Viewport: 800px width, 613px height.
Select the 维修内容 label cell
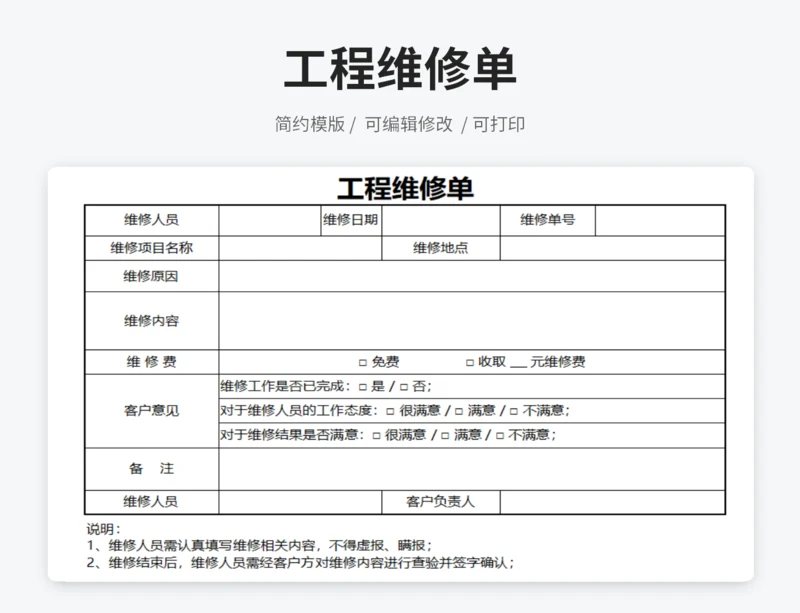[152, 321]
